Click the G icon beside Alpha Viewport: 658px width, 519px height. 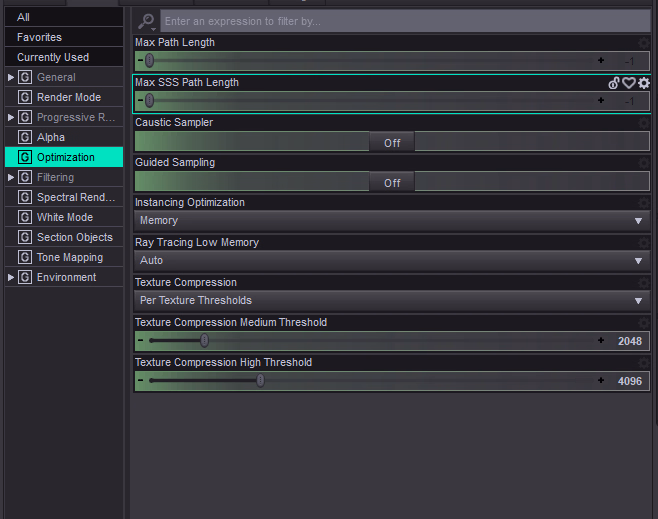pos(25,137)
